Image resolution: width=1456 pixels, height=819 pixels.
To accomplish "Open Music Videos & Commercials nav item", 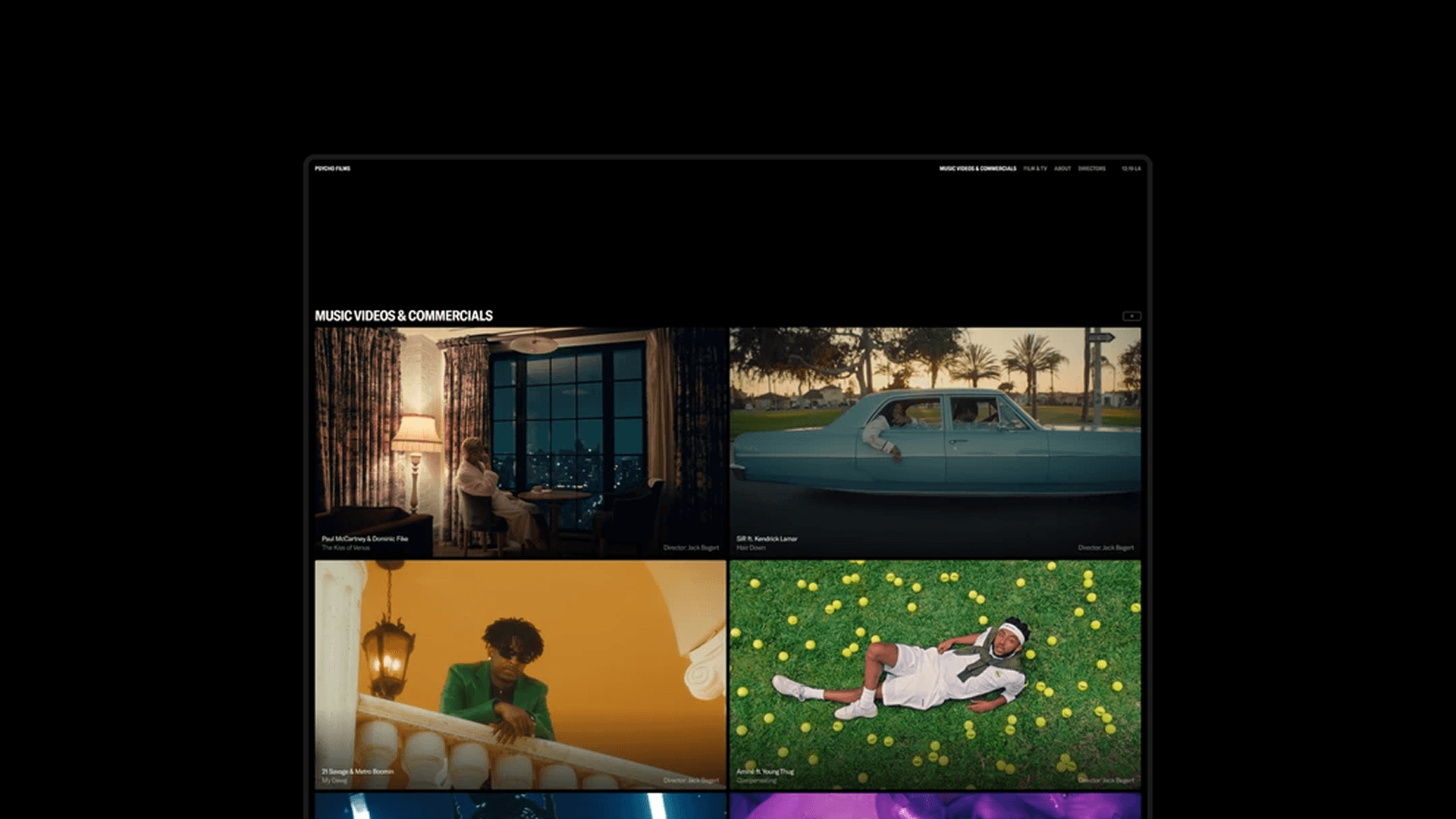I will tap(977, 168).
